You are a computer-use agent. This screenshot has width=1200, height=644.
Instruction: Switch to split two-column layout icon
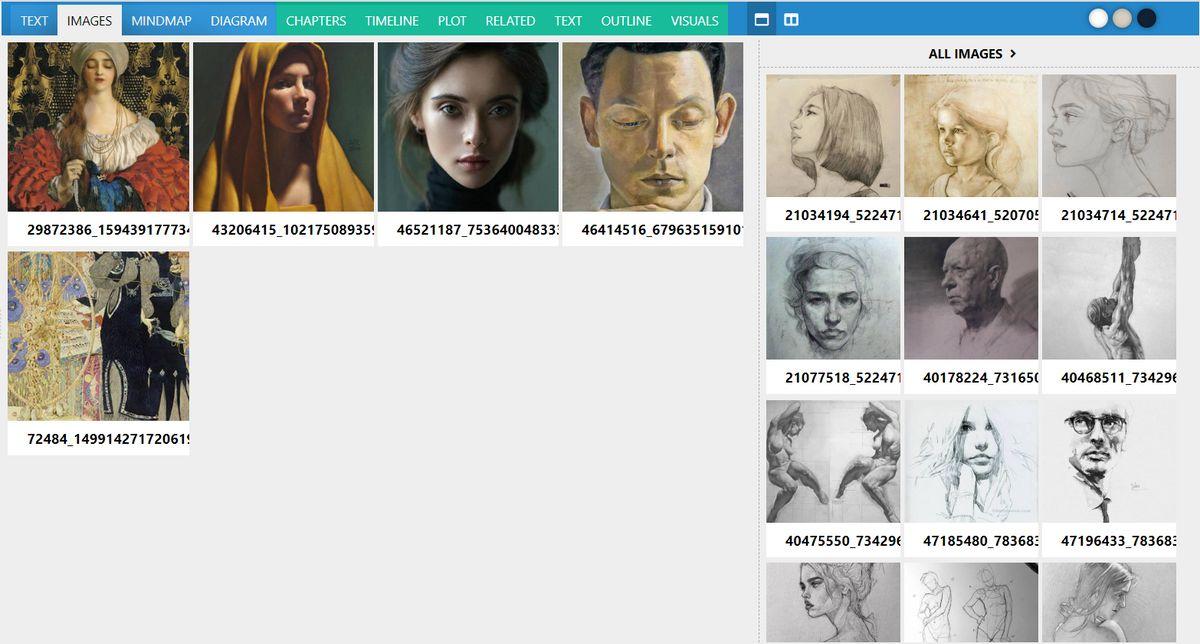[x=791, y=20]
